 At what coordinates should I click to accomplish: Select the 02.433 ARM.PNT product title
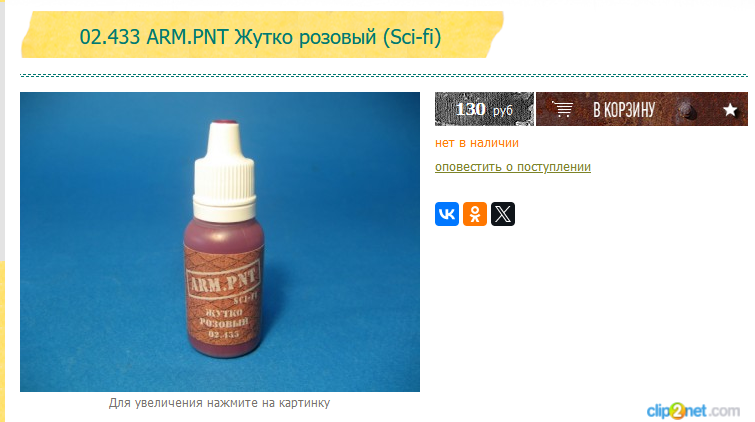coord(260,37)
